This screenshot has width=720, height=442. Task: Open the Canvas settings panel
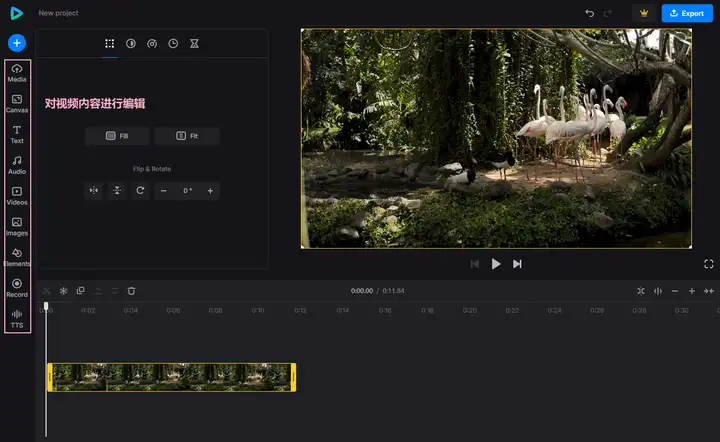17,104
